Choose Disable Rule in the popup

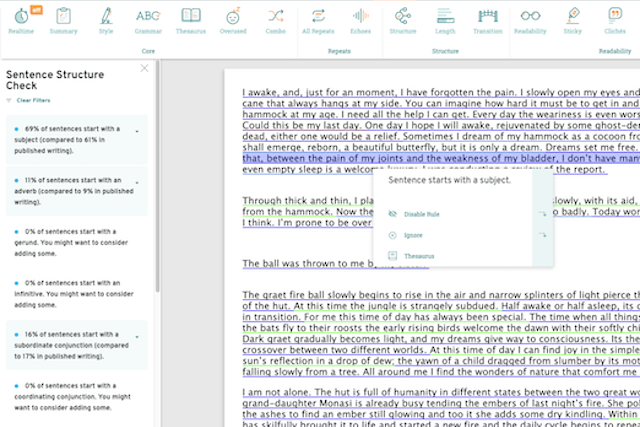click(421, 214)
